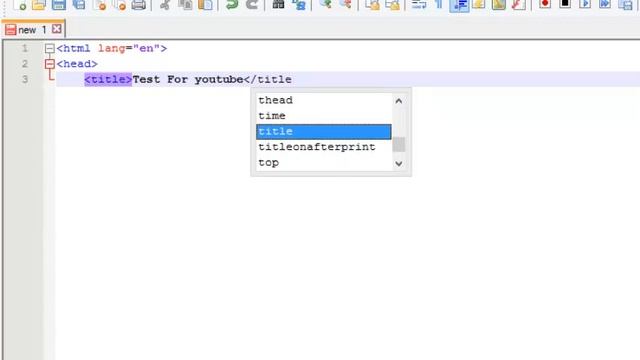Click the gray Redo arrow
The height and width of the screenshot is (360, 640).
pyautogui.click(x=252, y=4)
